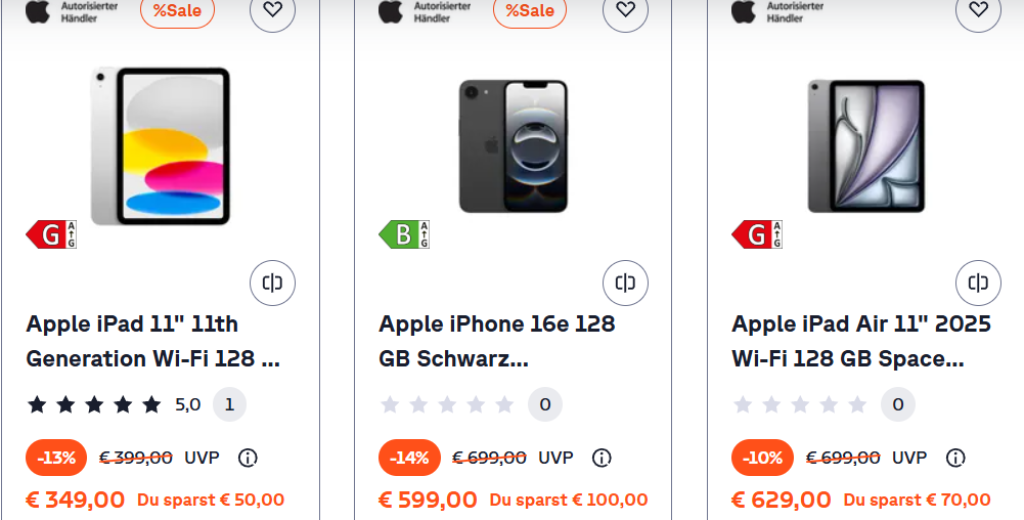Open Apple iPad Air 11" 2025 title link

[861, 341]
